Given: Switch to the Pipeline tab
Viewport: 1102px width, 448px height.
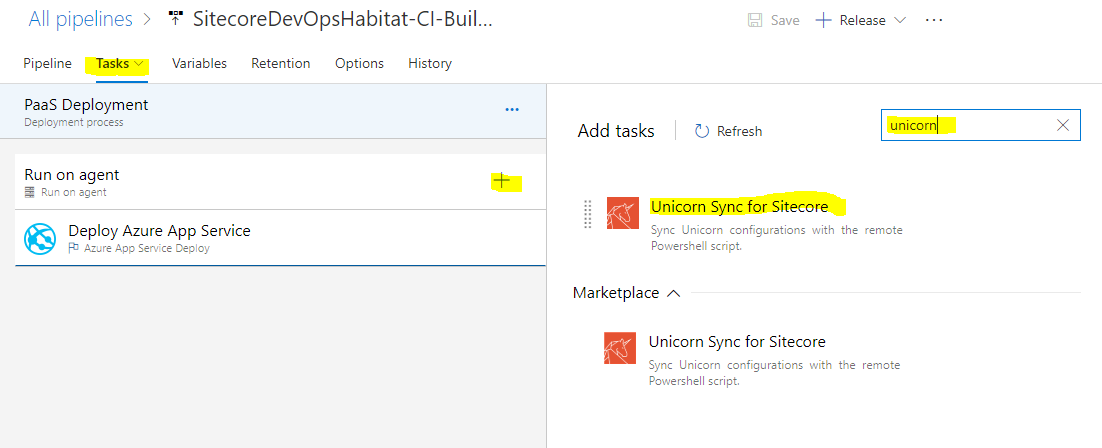Looking at the screenshot, I should (x=48, y=63).
